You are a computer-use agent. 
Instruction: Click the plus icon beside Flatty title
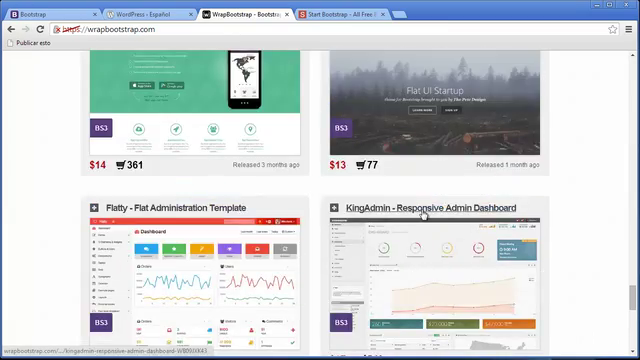tap(94, 208)
